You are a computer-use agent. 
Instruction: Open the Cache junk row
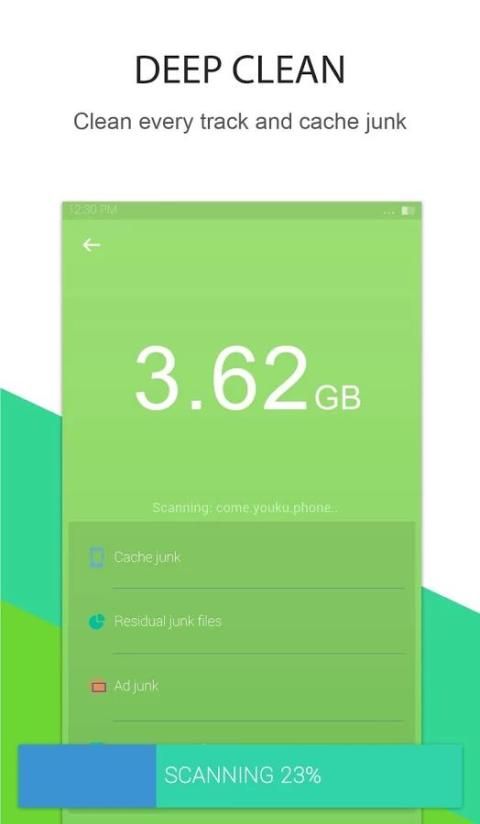click(242, 557)
